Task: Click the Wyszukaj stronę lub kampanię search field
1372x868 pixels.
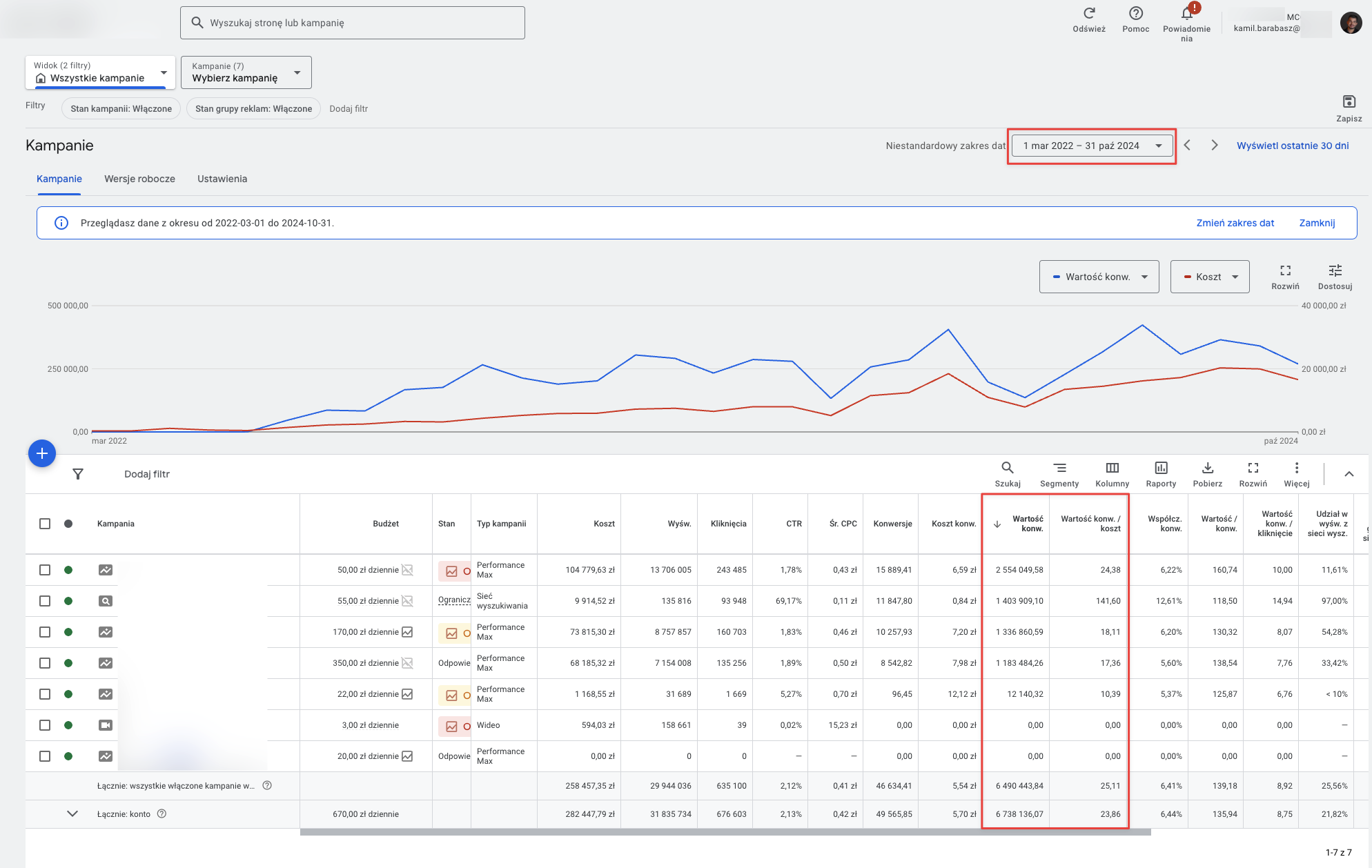Action: coord(353,23)
